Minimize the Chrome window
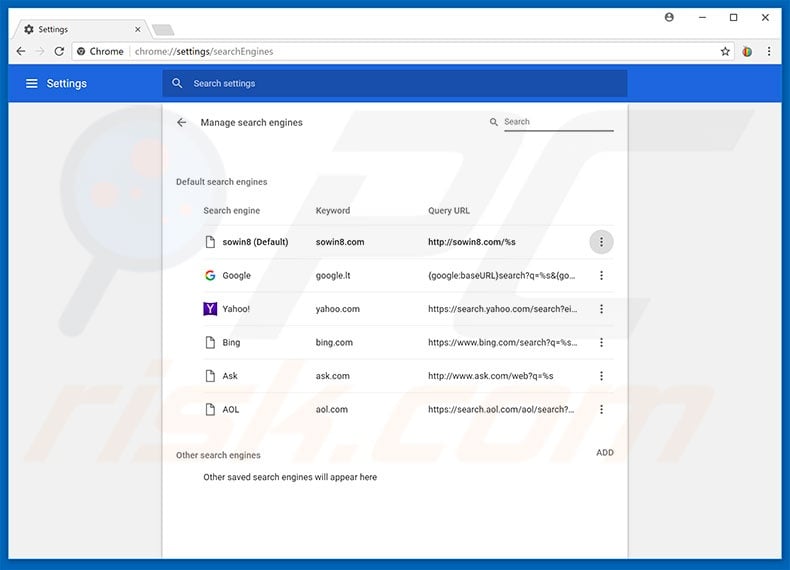Viewport: 790px width, 570px height. (702, 17)
